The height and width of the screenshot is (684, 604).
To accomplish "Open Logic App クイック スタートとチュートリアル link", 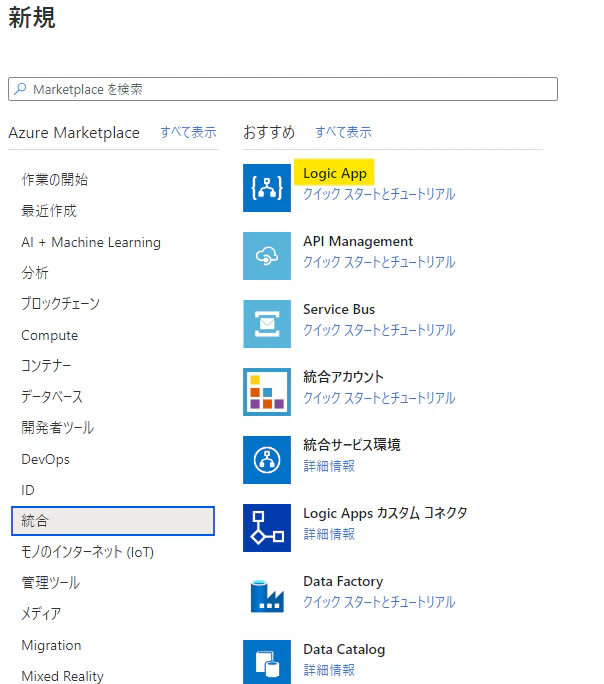I will (379, 194).
